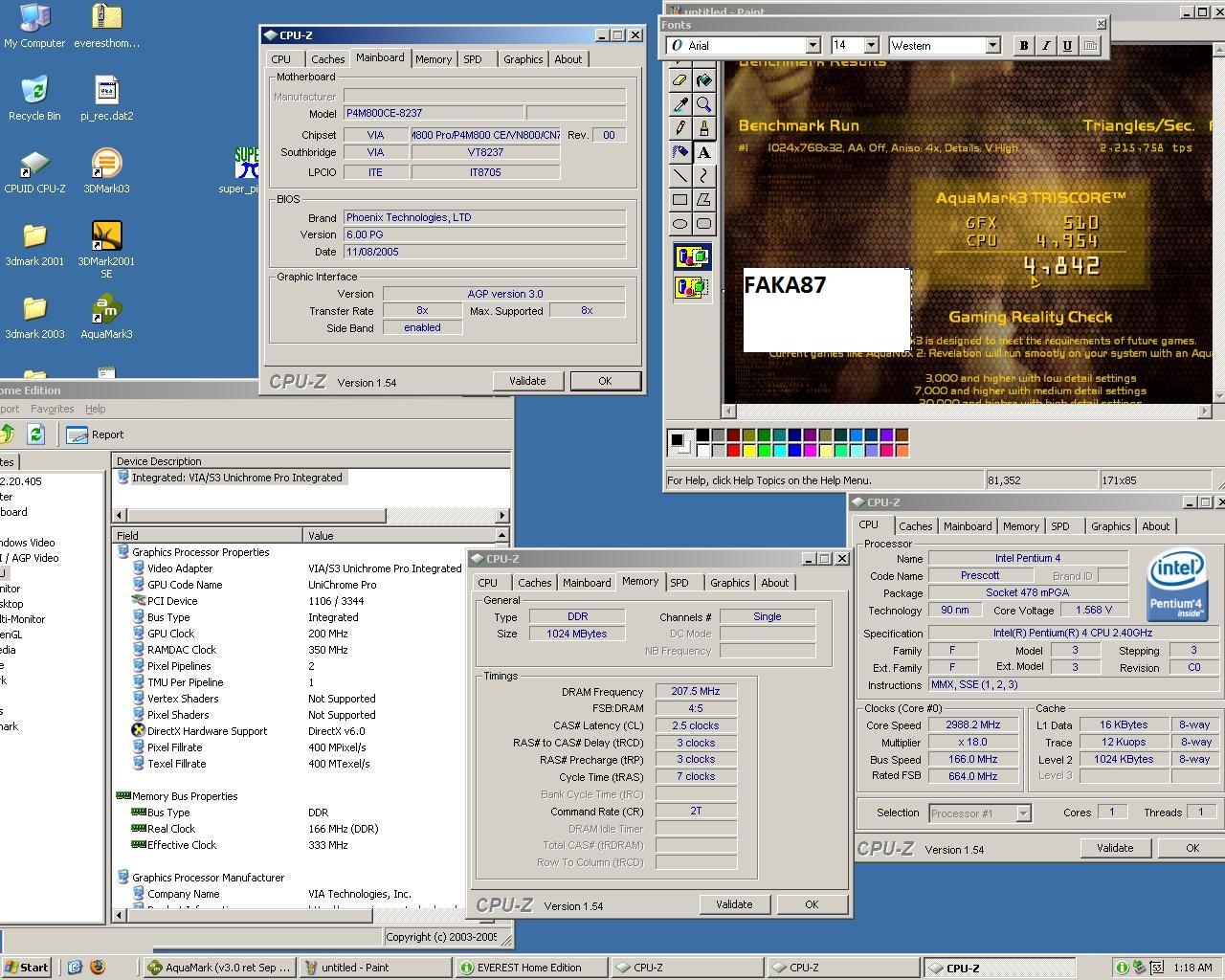Toggle vertical text button in the Fonts toolbar
This screenshot has width=1225, height=980.
click(x=1089, y=45)
